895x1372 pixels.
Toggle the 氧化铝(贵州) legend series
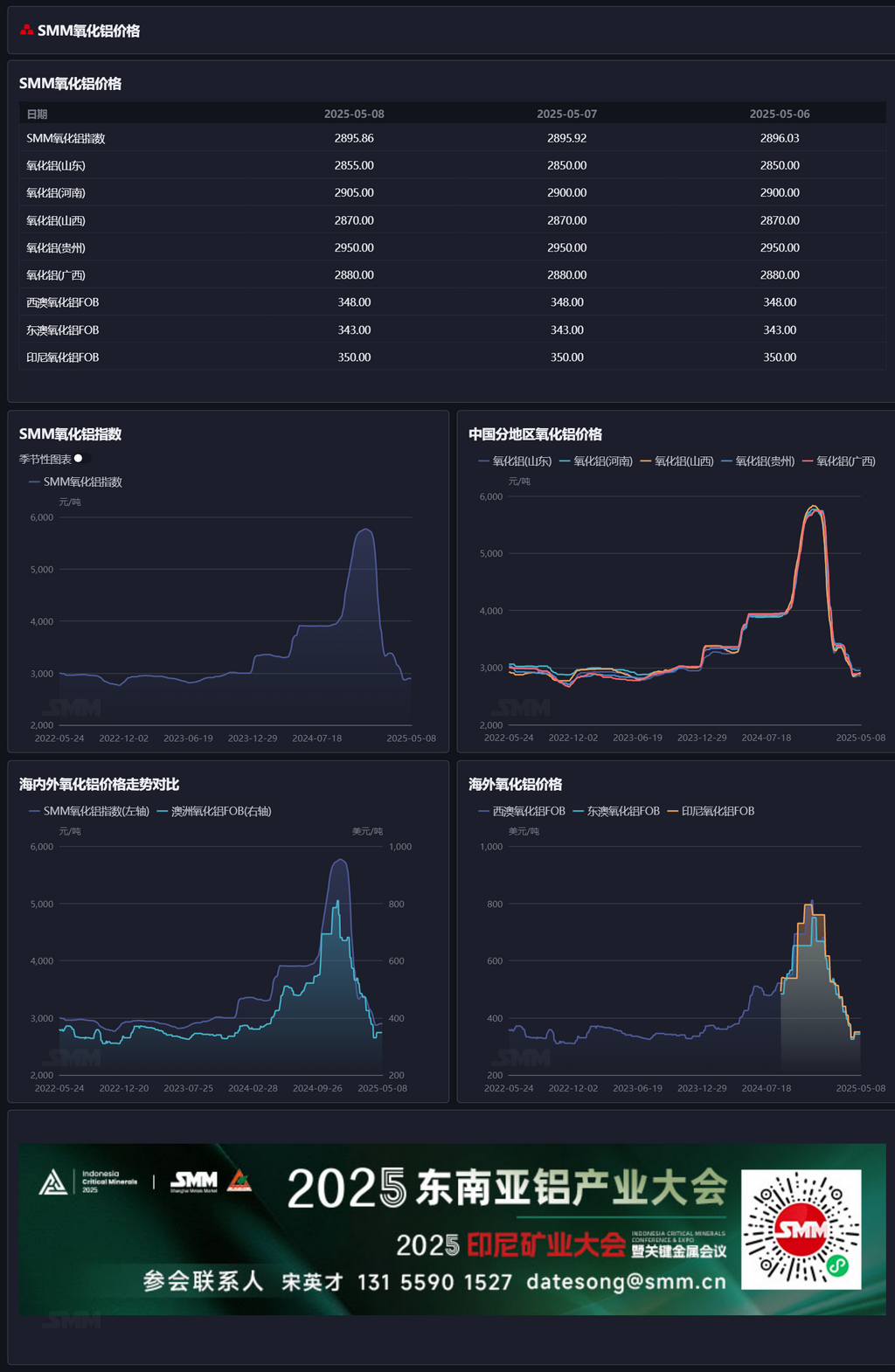(759, 461)
